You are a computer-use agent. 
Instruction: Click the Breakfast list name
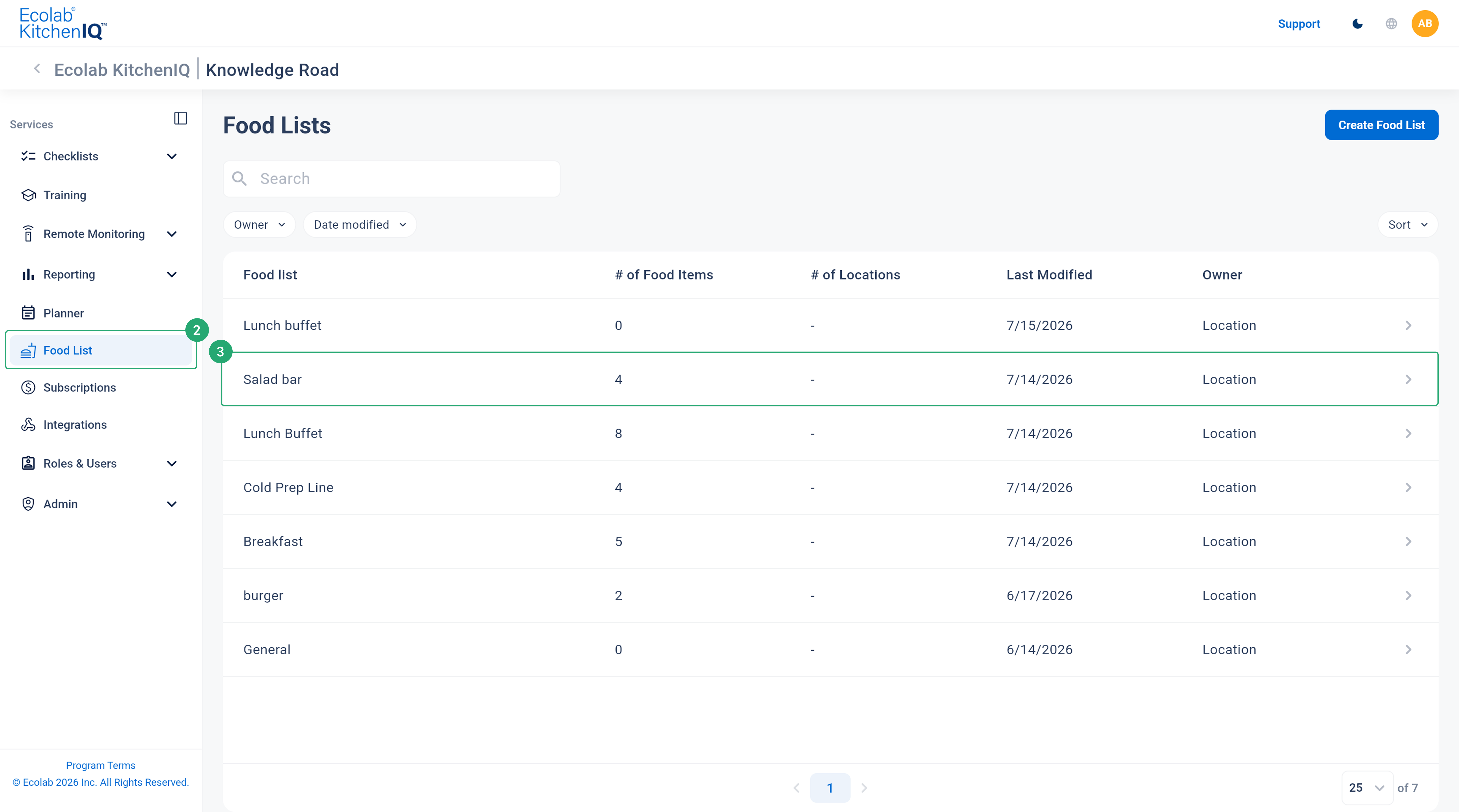[x=273, y=542]
